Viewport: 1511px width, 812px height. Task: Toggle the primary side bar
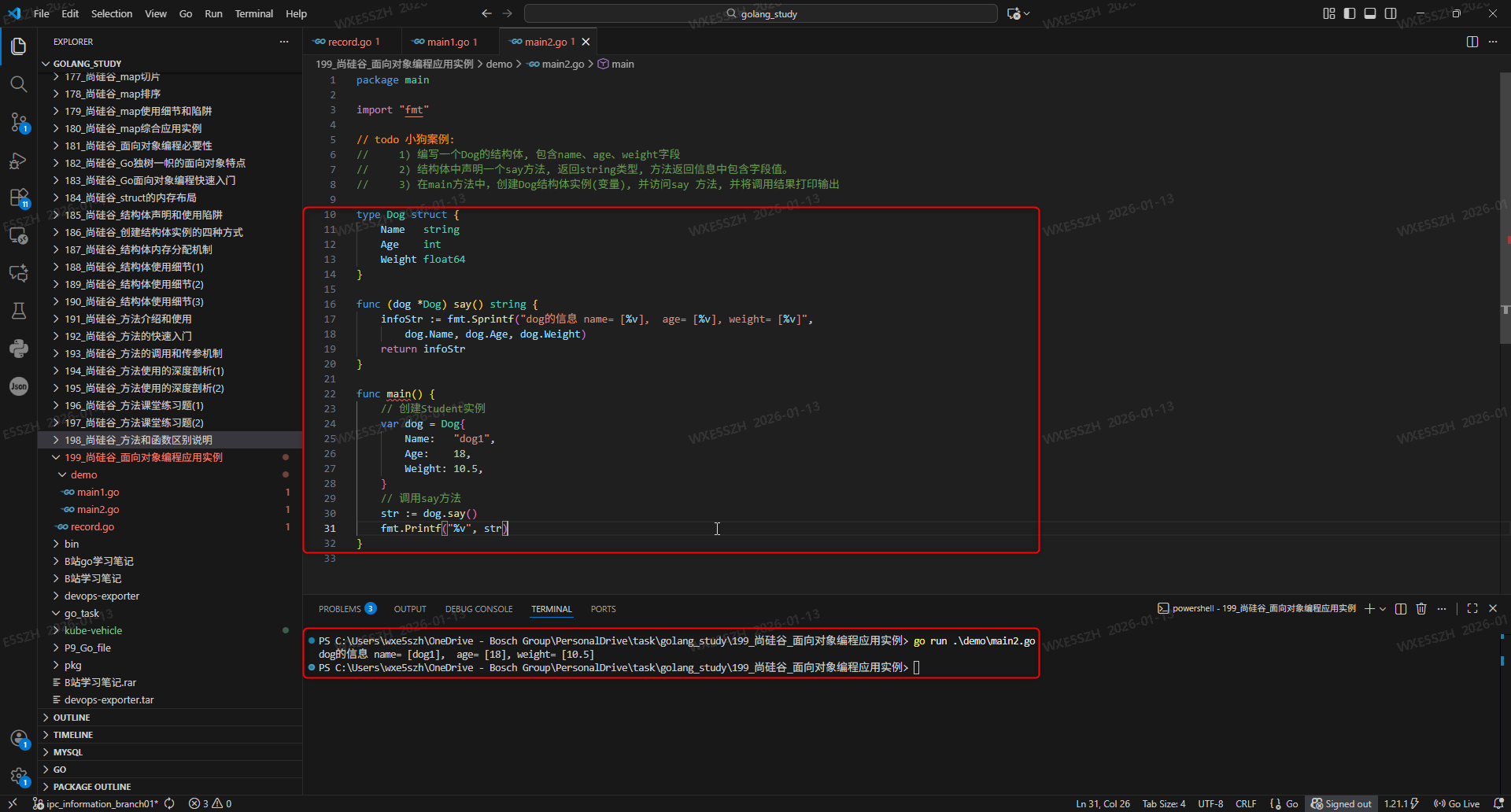(1350, 13)
